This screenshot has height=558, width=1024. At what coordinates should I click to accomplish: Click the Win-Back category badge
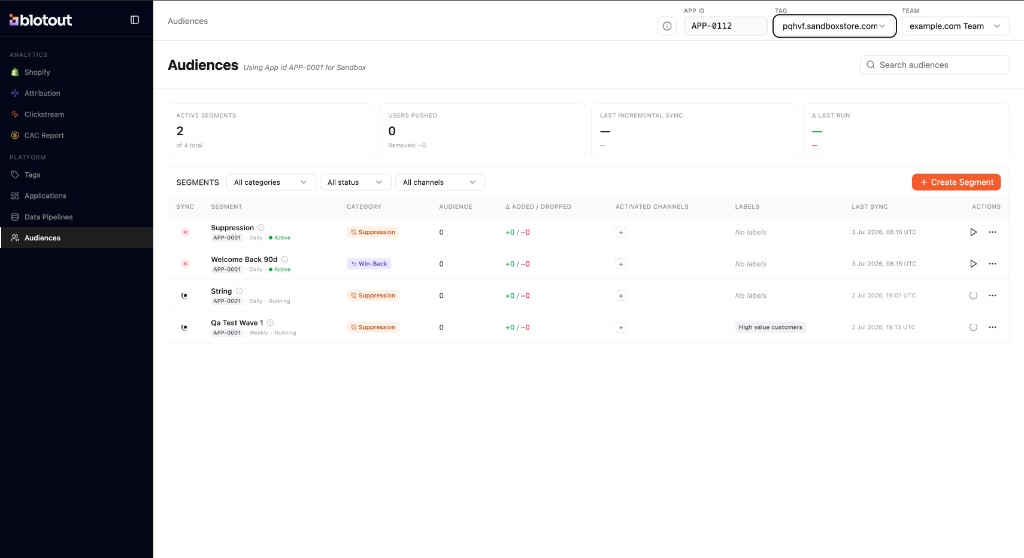pos(369,264)
